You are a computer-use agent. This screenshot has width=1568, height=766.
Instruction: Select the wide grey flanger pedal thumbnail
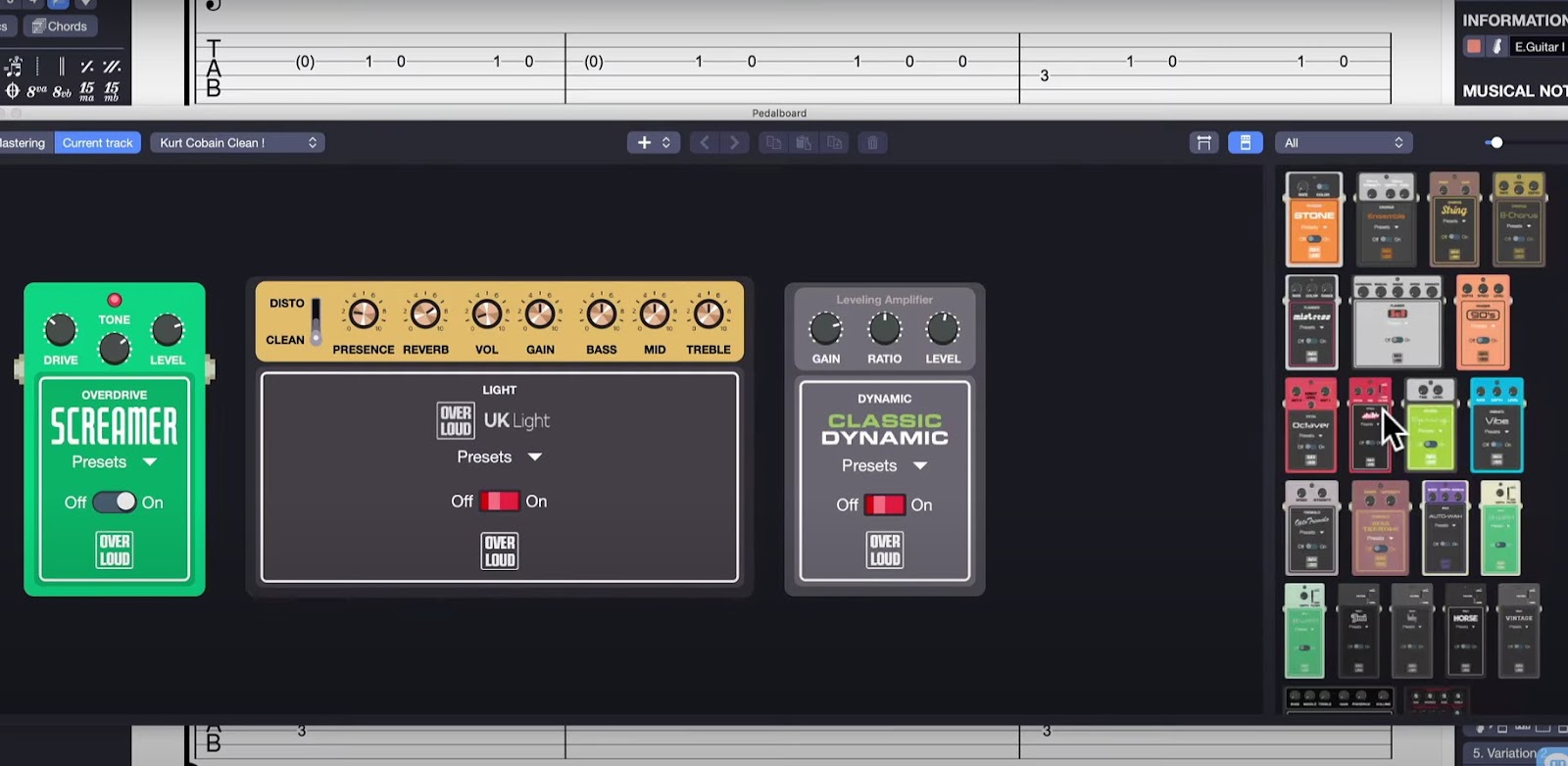point(1397,322)
